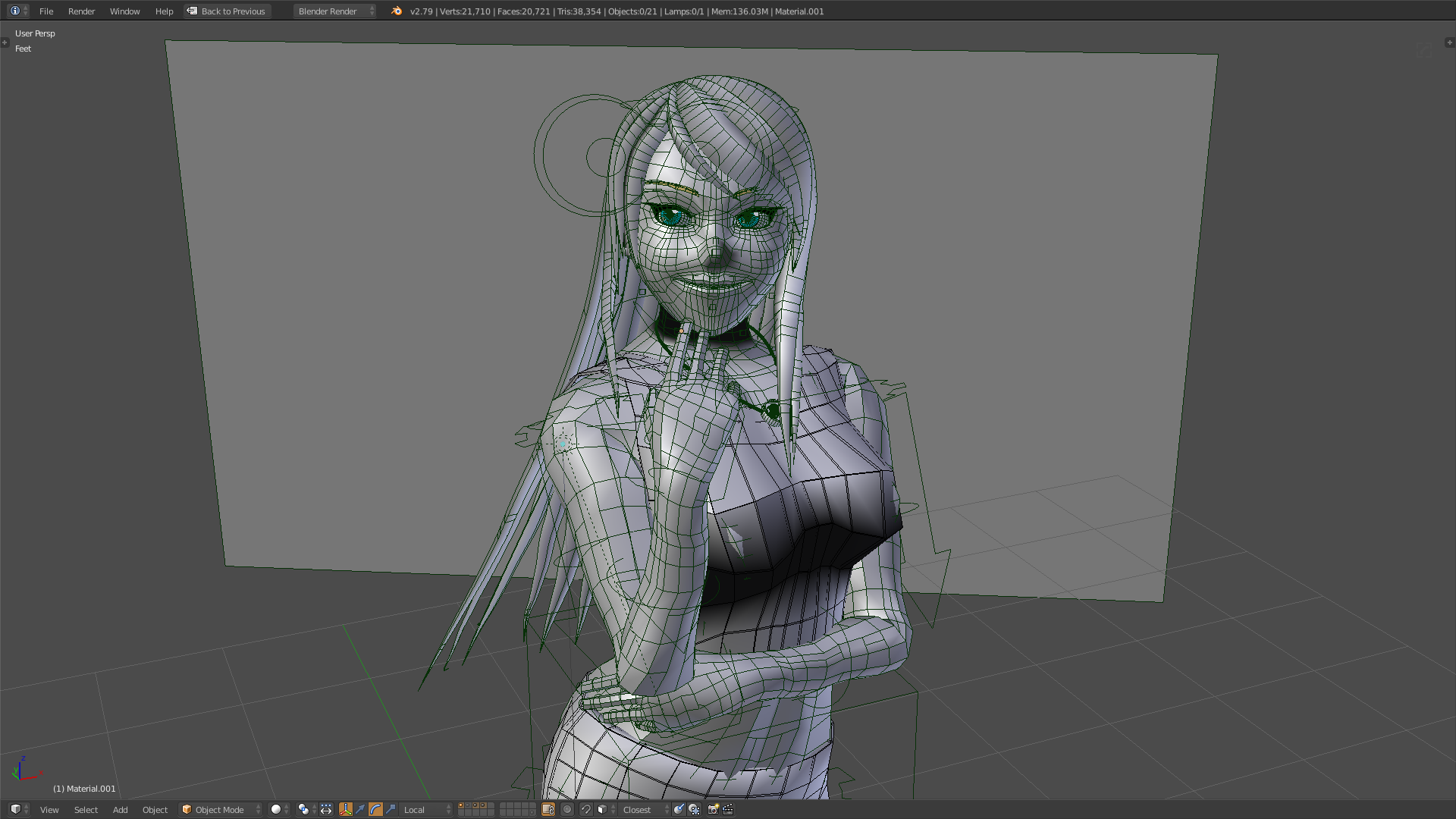The image size is (1456, 819).
Task: Click the Blender logo in header
Action: [397, 11]
